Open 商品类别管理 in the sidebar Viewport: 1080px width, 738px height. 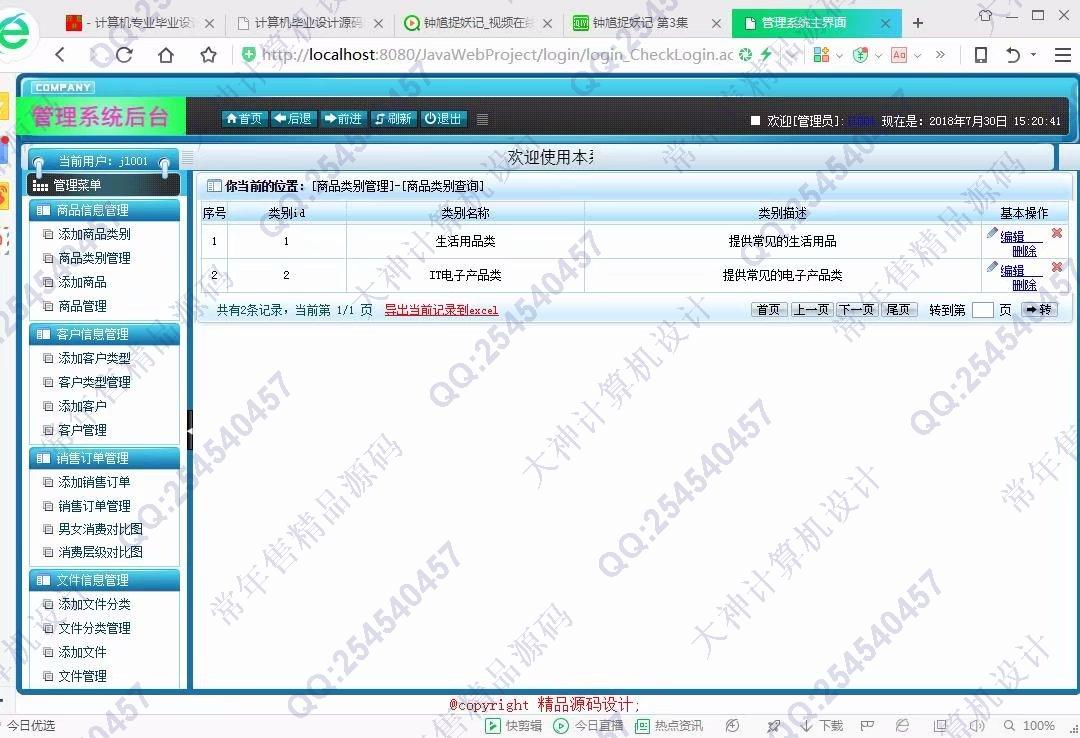(94, 258)
